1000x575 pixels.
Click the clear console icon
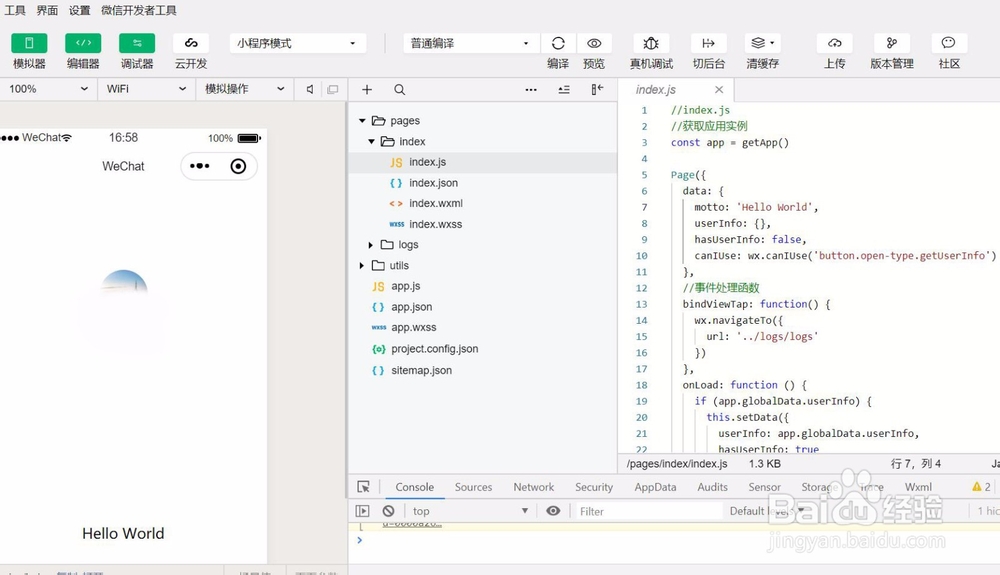[x=388, y=511]
